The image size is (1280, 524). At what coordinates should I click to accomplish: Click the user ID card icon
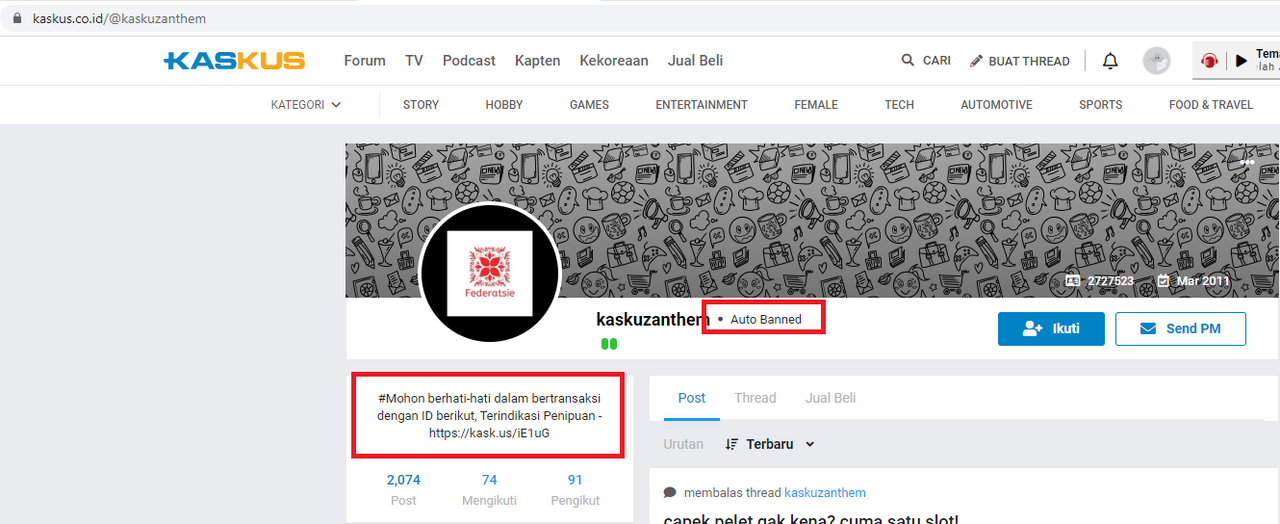tap(1073, 281)
